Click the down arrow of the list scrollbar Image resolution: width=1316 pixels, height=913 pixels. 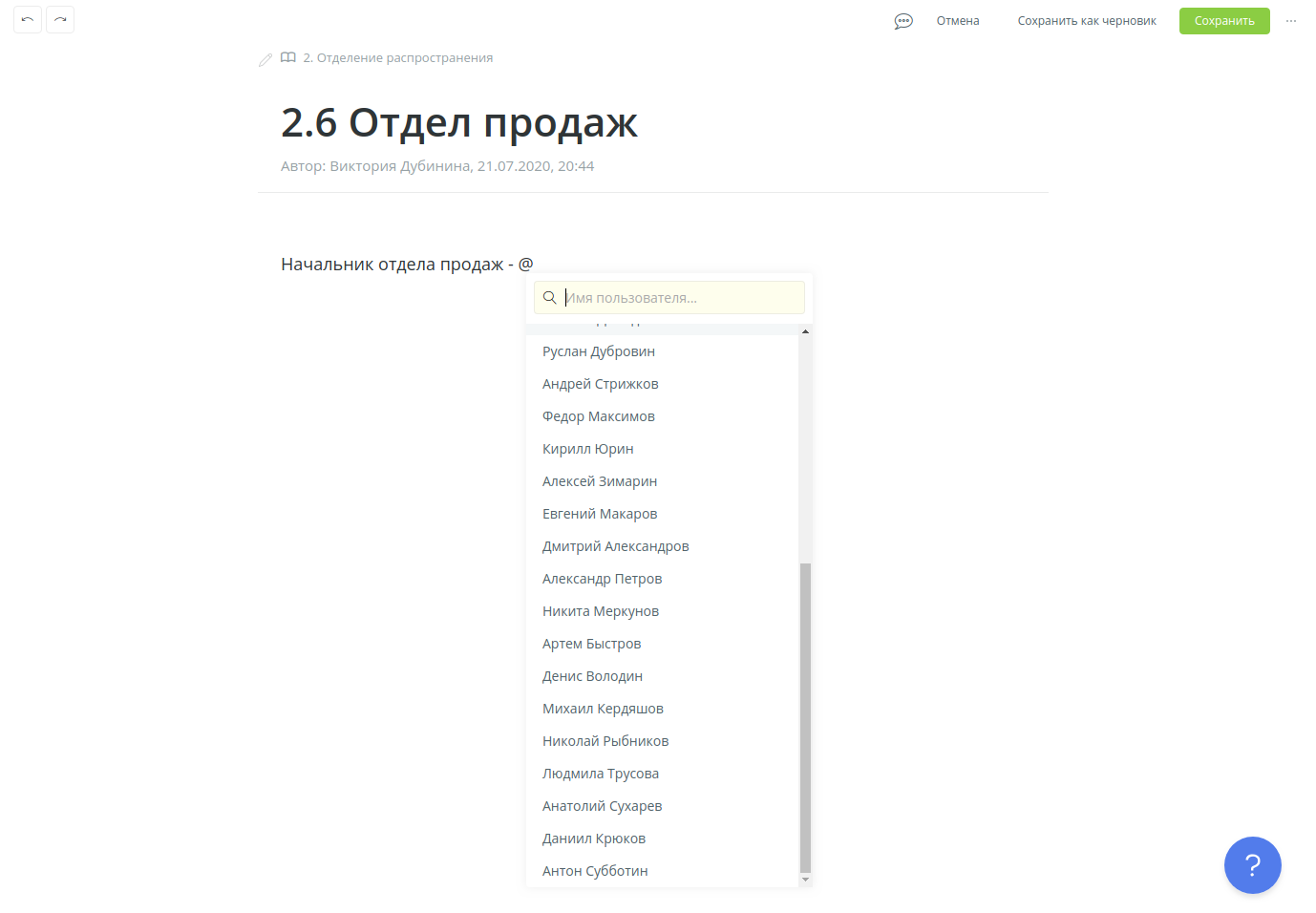tap(805, 879)
